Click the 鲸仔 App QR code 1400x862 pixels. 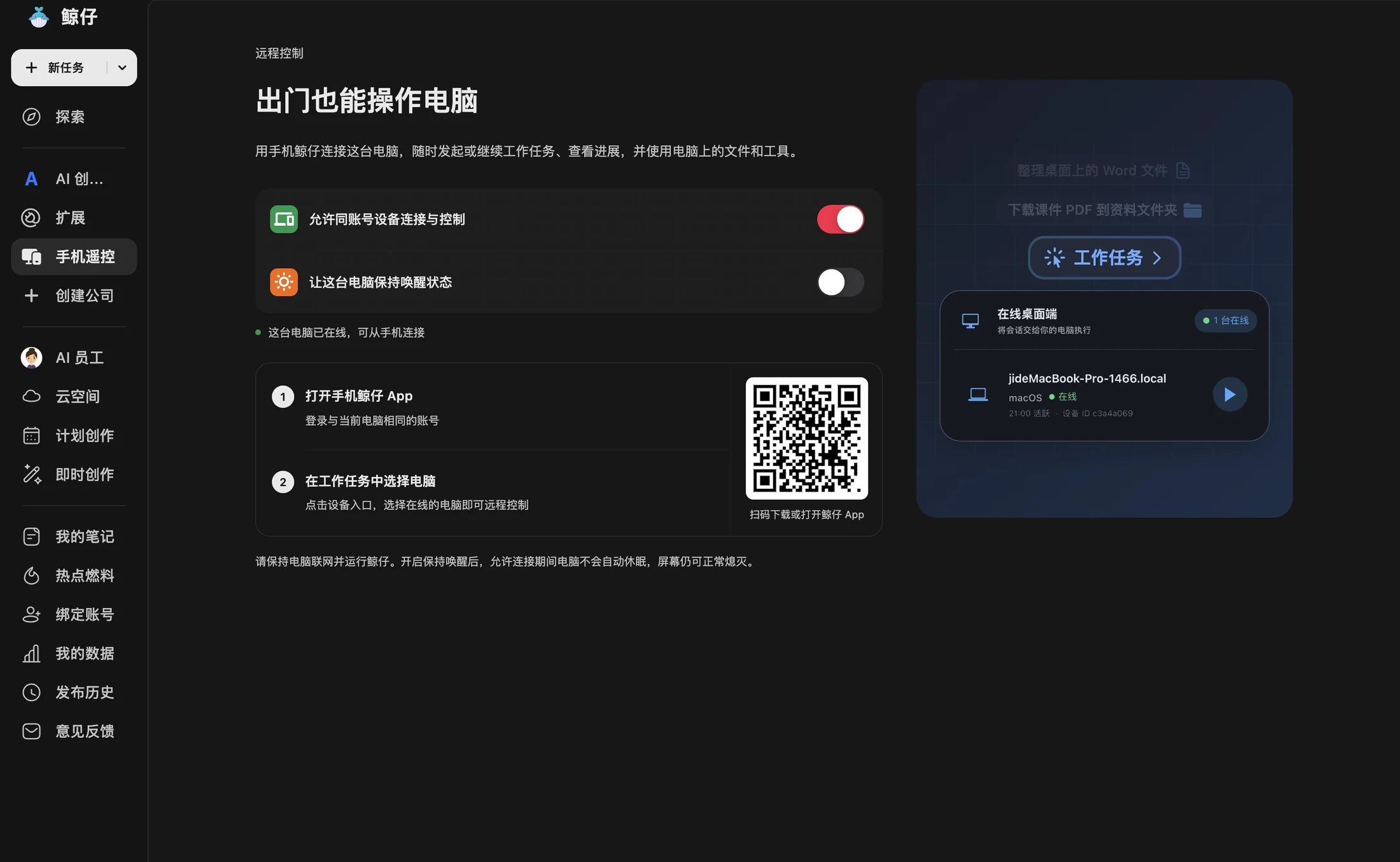806,438
